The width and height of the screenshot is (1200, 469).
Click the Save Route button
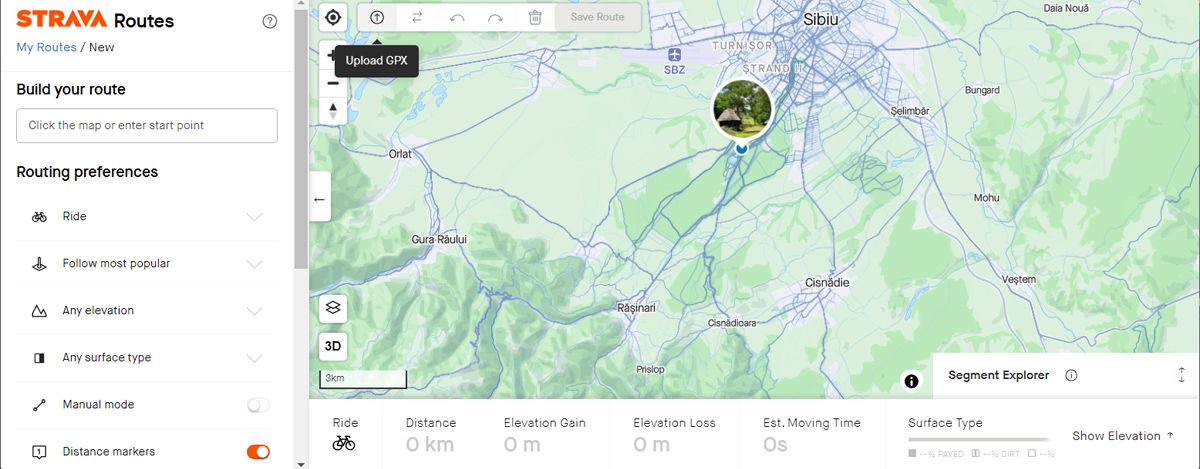(x=597, y=17)
